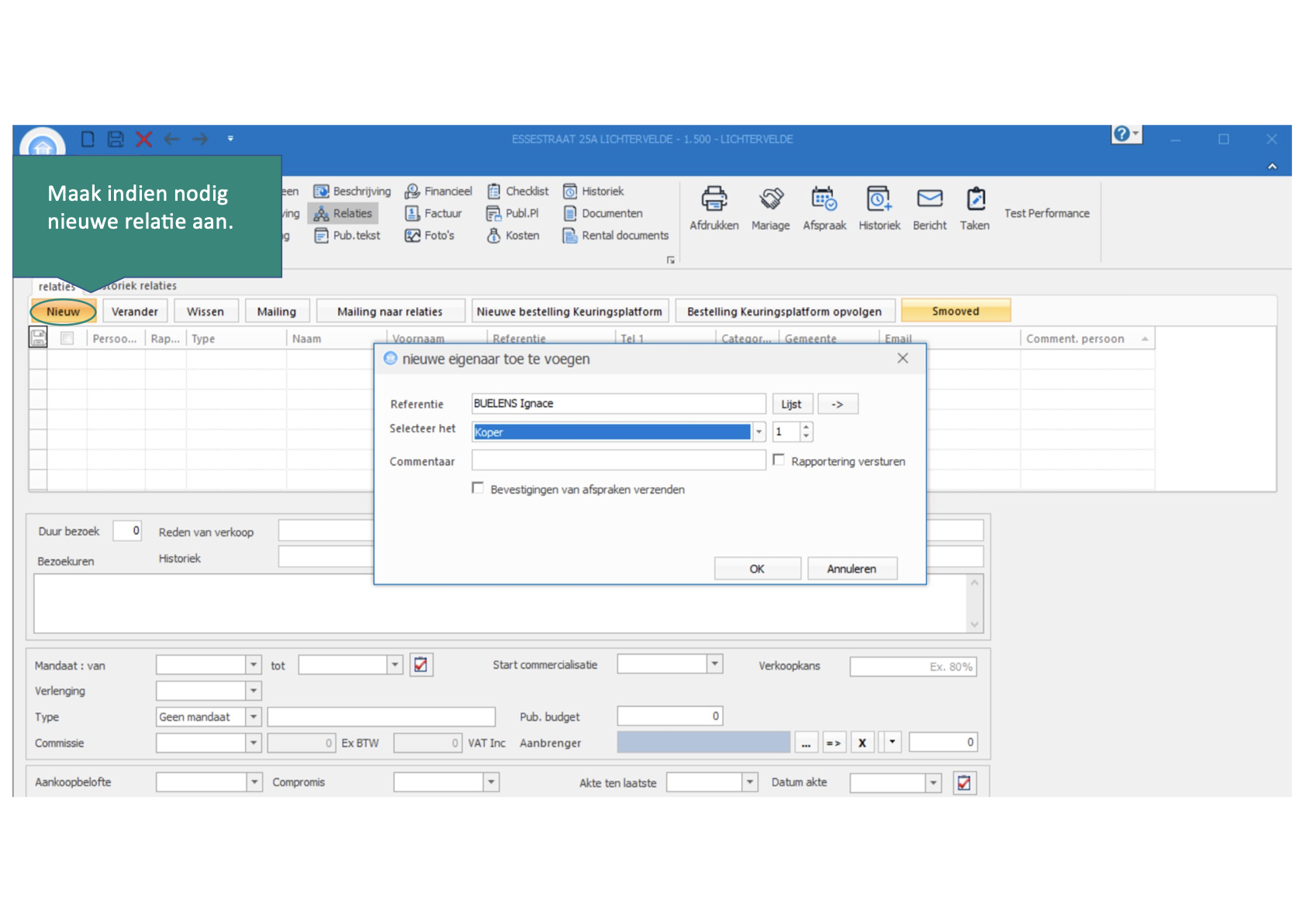Go forward with the right arrow icon

[x=200, y=139]
